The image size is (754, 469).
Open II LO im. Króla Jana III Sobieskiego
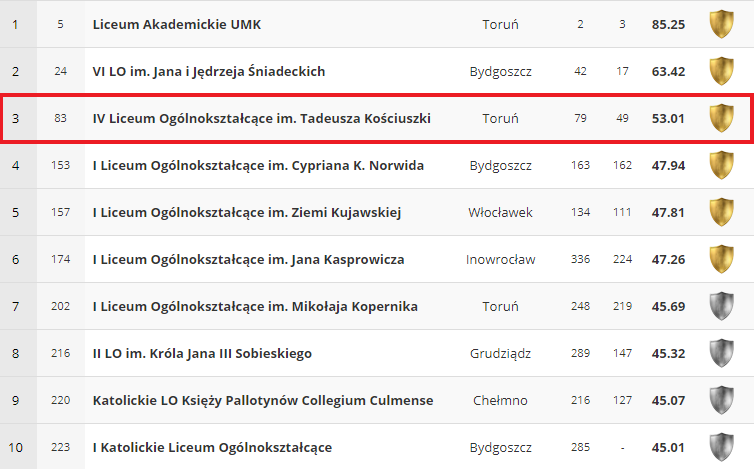click(202, 353)
